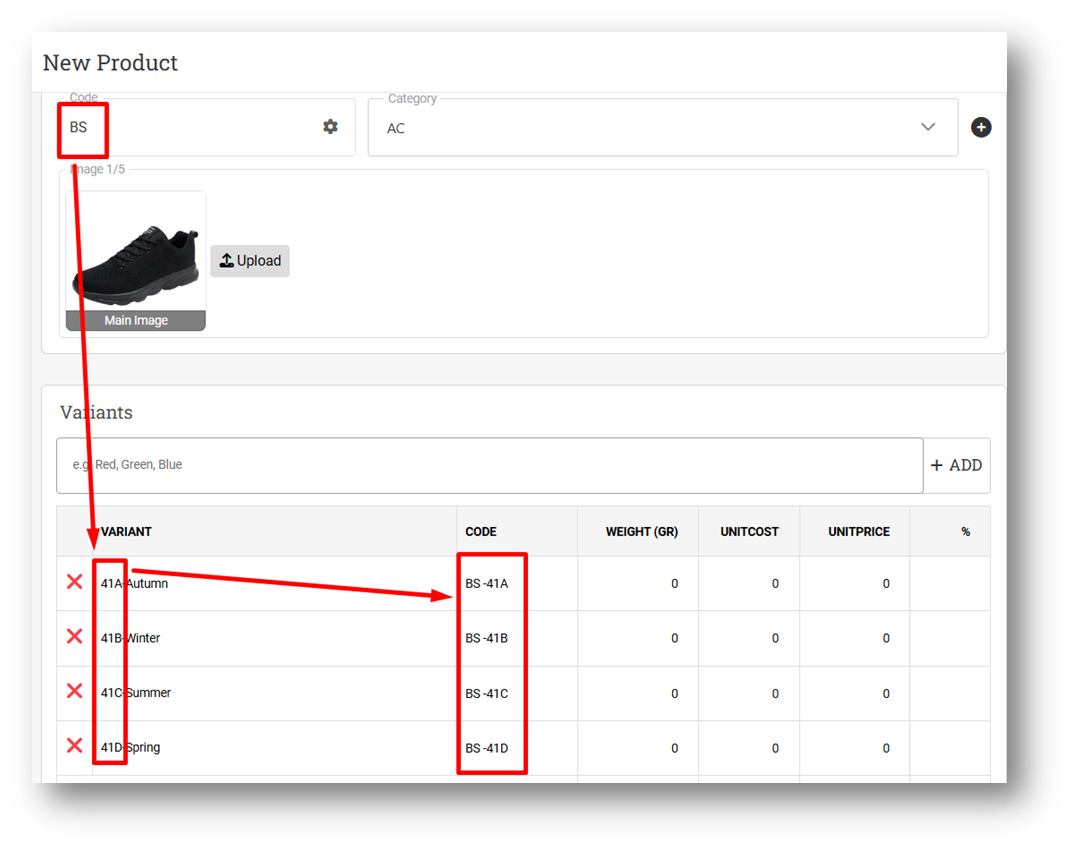Click the unit price in 41A-Autumn row

[886, 583]
